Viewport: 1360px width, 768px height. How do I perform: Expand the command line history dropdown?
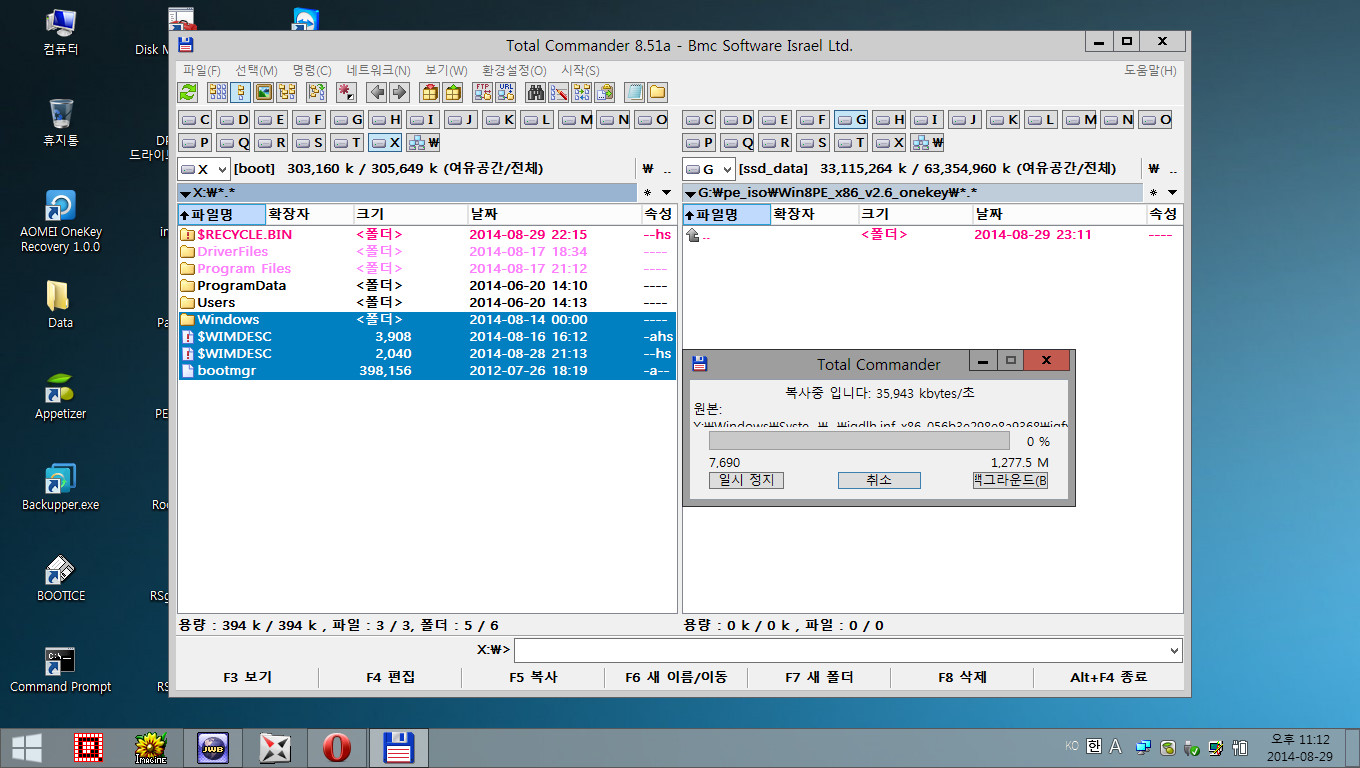click(x=1173, y=650)
